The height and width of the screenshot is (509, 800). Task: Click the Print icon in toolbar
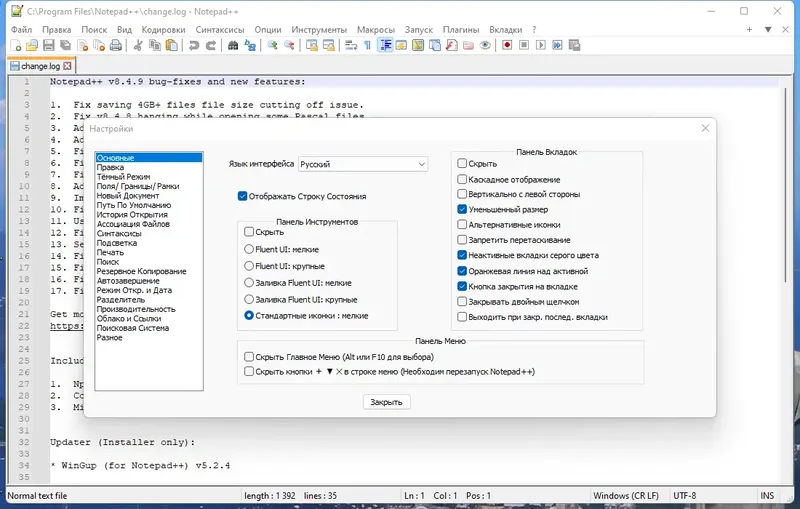tap(116, 45)
